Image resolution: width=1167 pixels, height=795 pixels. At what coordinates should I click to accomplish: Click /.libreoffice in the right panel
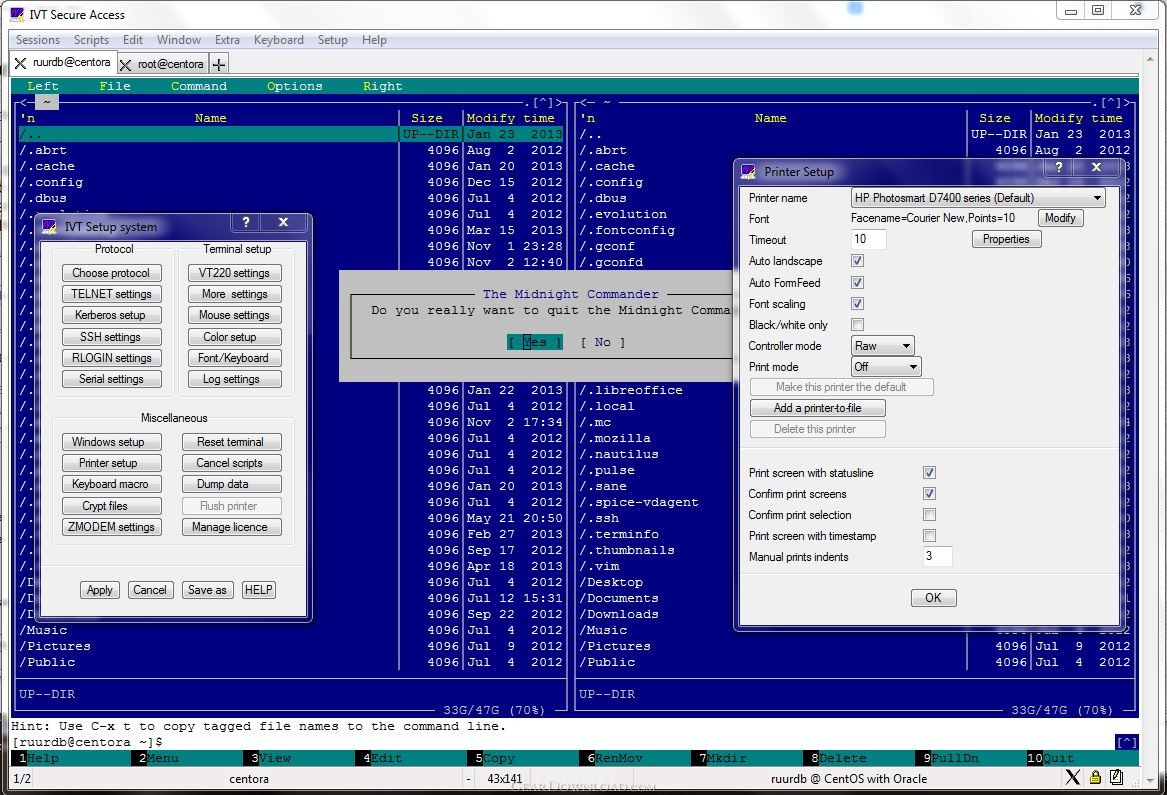pyautogui.click(x=631, y=390)
